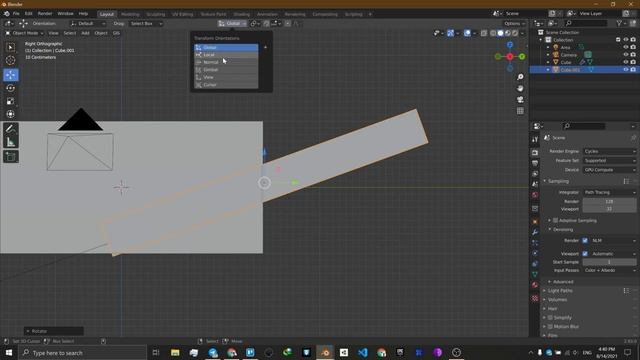
Task: Toggle Collection exclude checkbox in outliner
Action: 618,40
